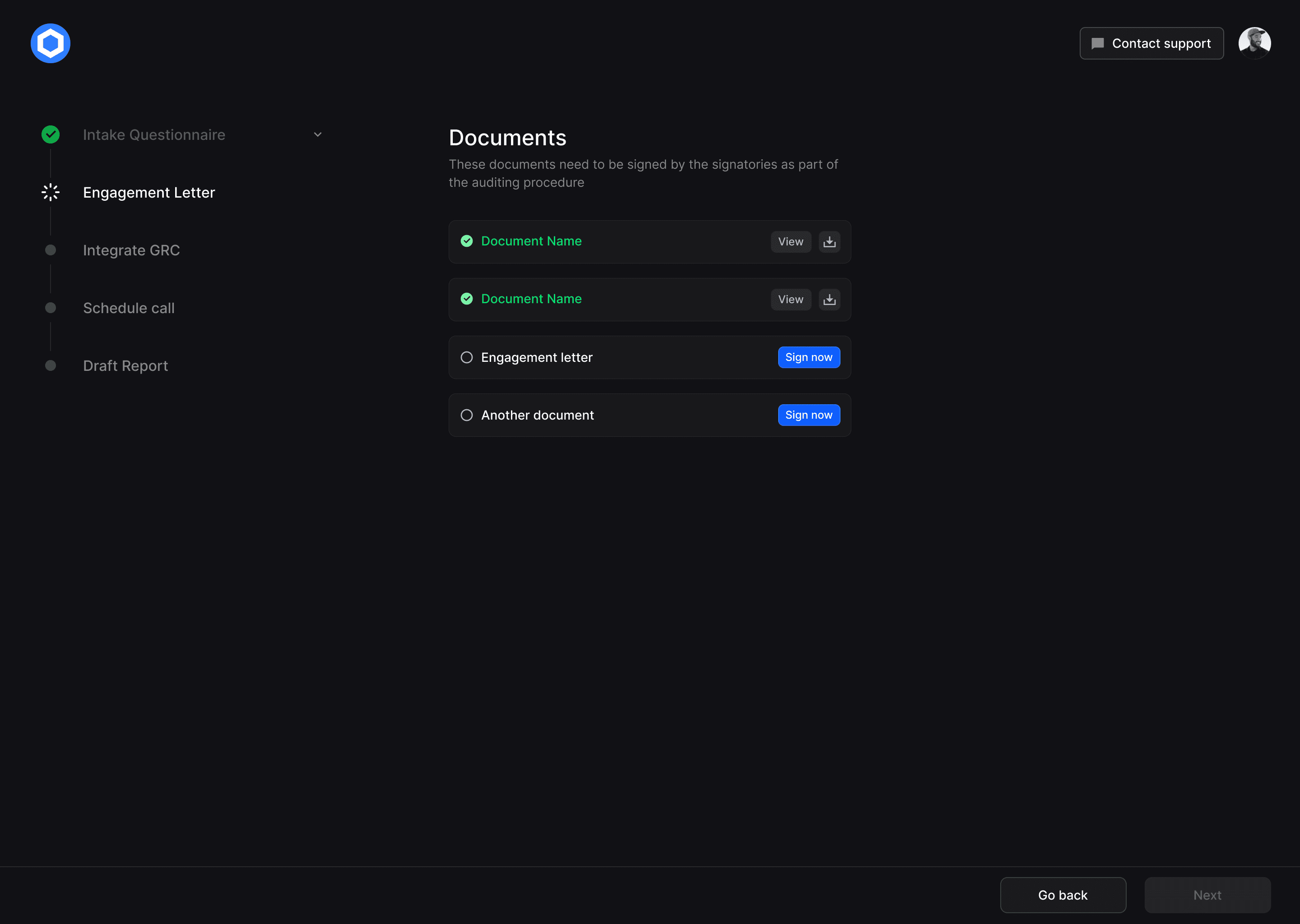The width and height of the screenshot is (1300, 924).
Task: Click the unsigned circle beside Another document
Action: coord(467,416)
